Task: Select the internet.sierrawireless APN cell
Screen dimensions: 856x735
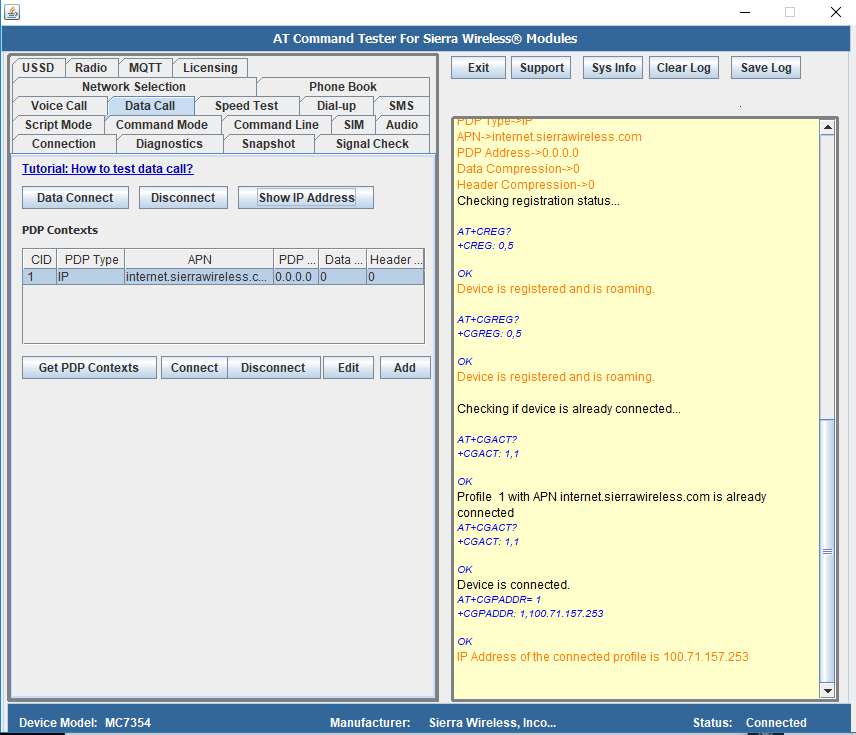Action: (x=199, y=277)
